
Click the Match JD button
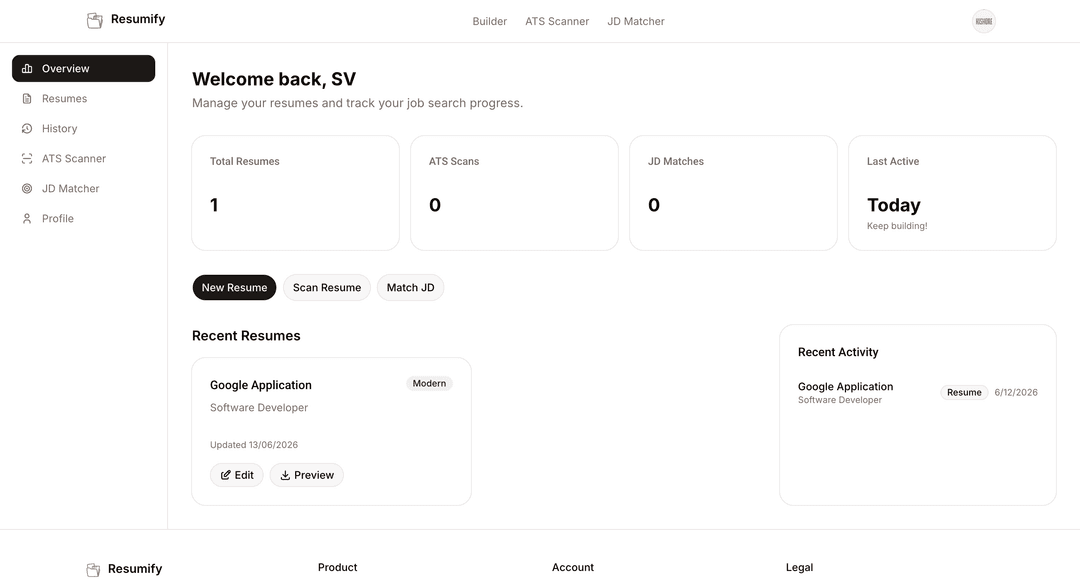tap(411, 287)
